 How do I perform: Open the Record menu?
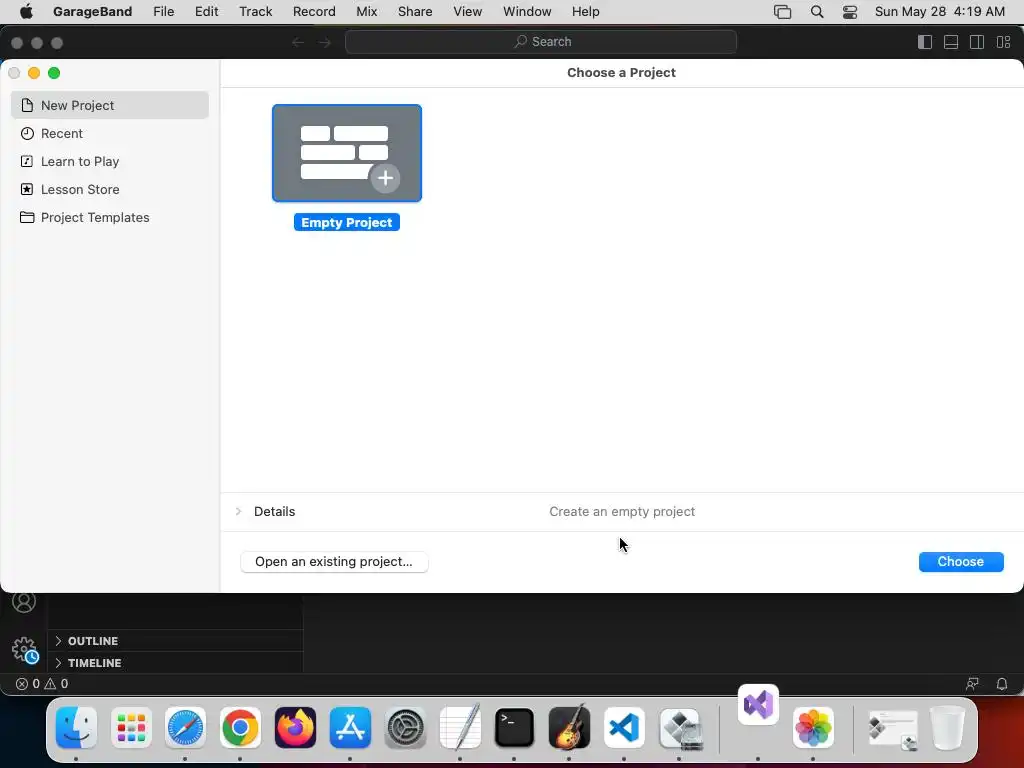[314, 12]
